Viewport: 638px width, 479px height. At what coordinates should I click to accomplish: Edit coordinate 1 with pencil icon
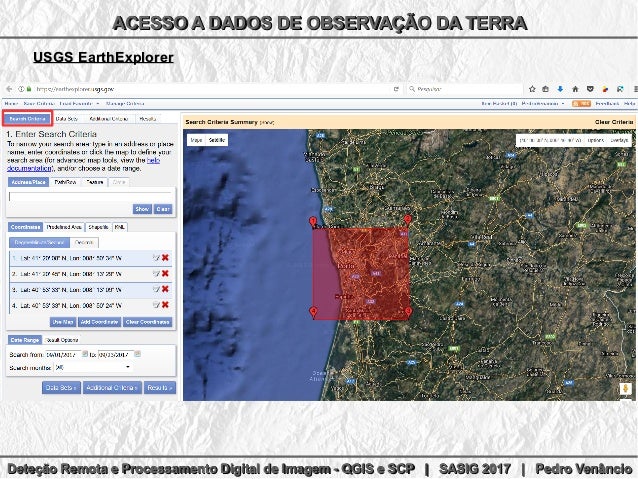pyautogui.click(x=156, y=258)
